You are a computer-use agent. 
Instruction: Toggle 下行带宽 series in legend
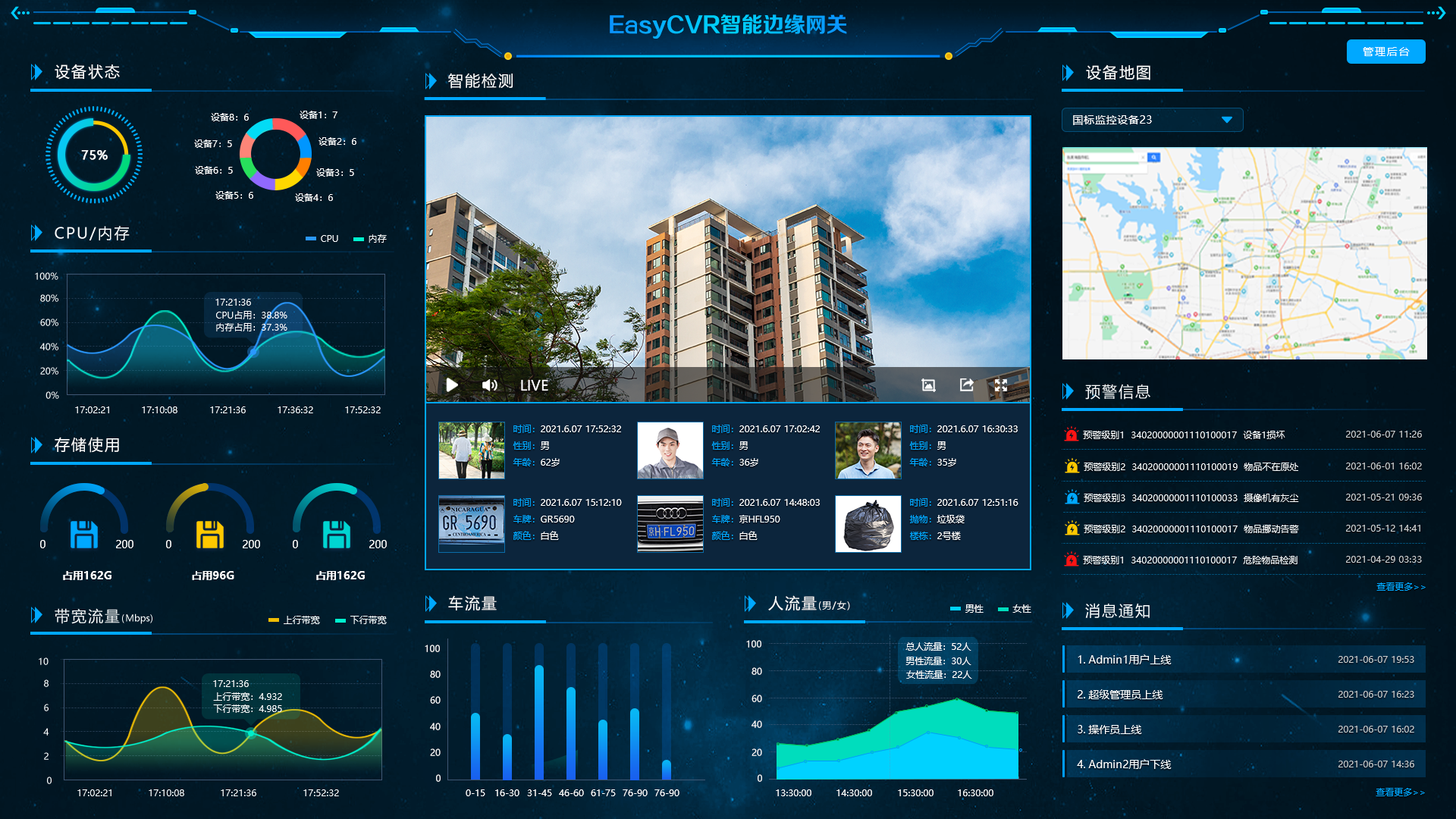click(x=361, y=620)
